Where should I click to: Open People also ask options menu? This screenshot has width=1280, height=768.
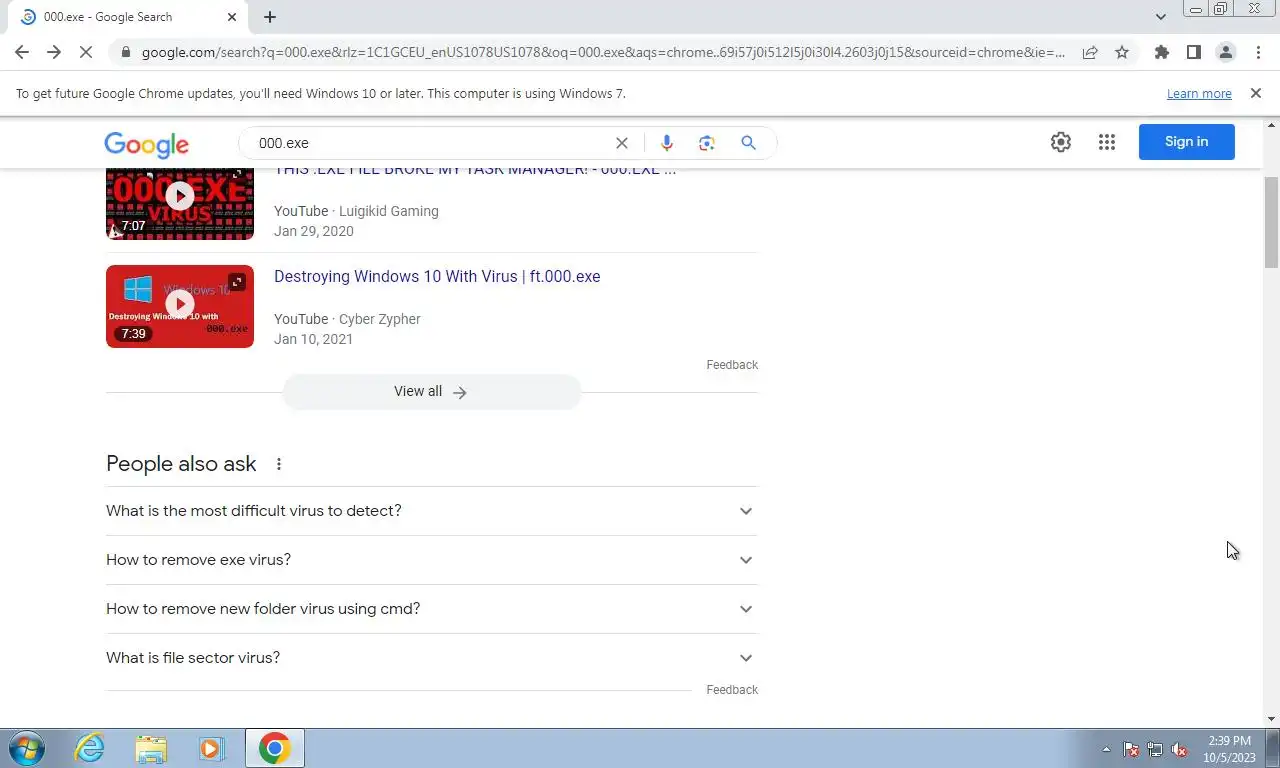coord(279,464)
